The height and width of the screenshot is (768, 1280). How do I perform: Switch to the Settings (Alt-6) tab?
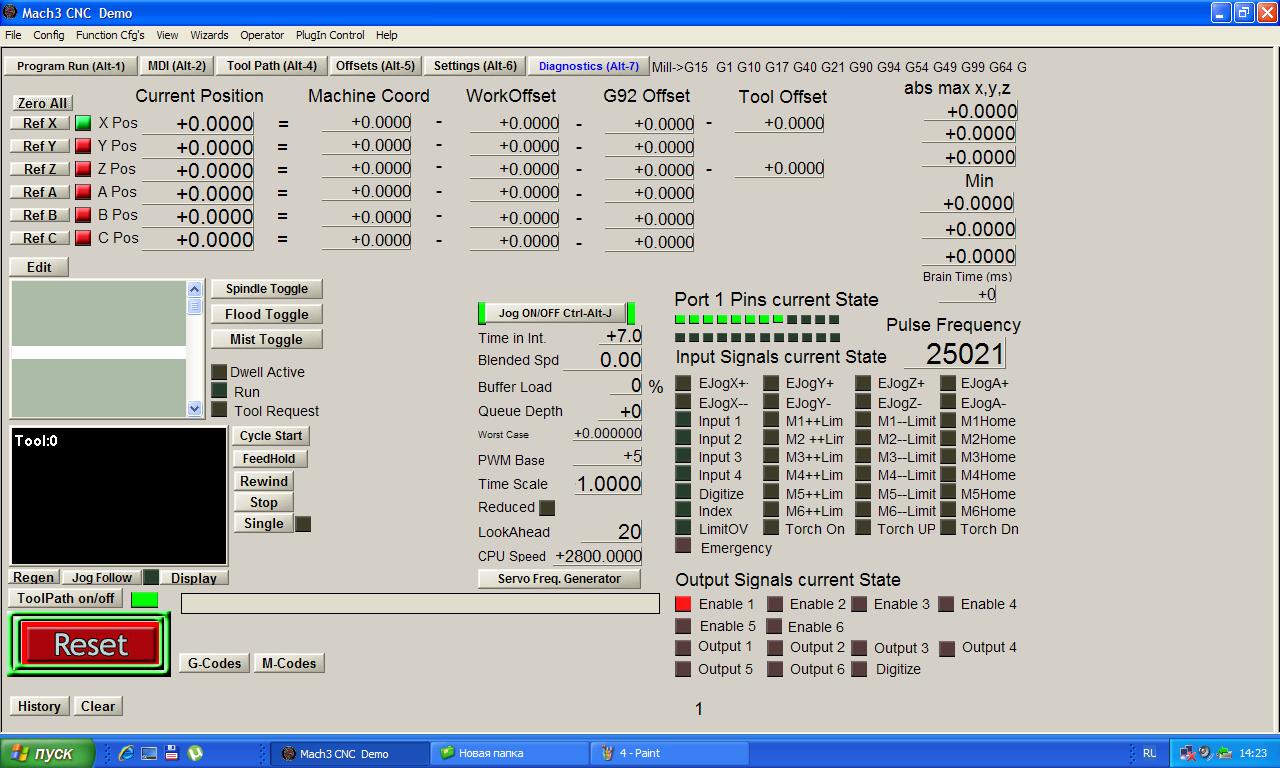point(475,66)
